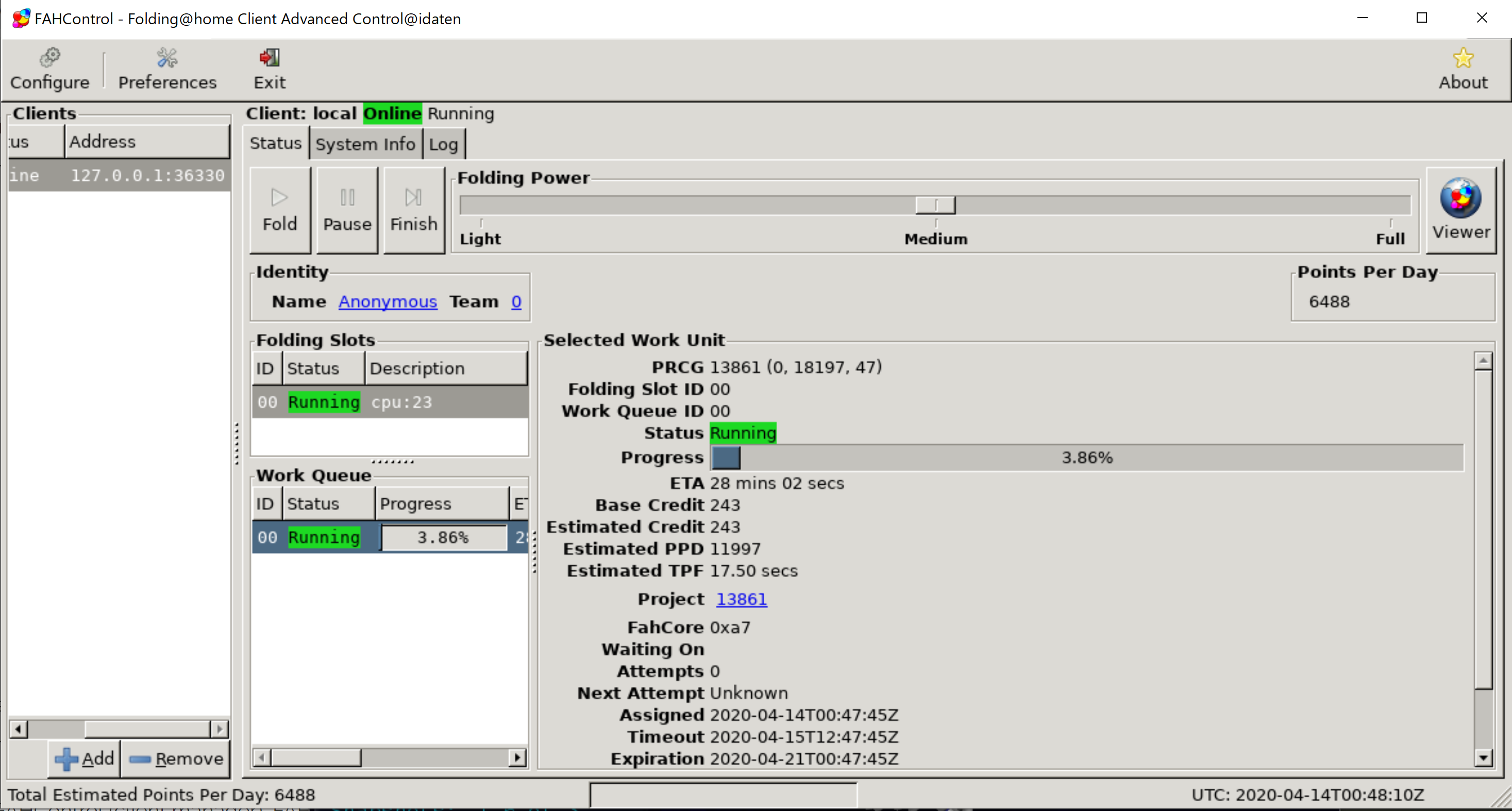Select folding slot 00 cpu:23

[x=390, y=402]
